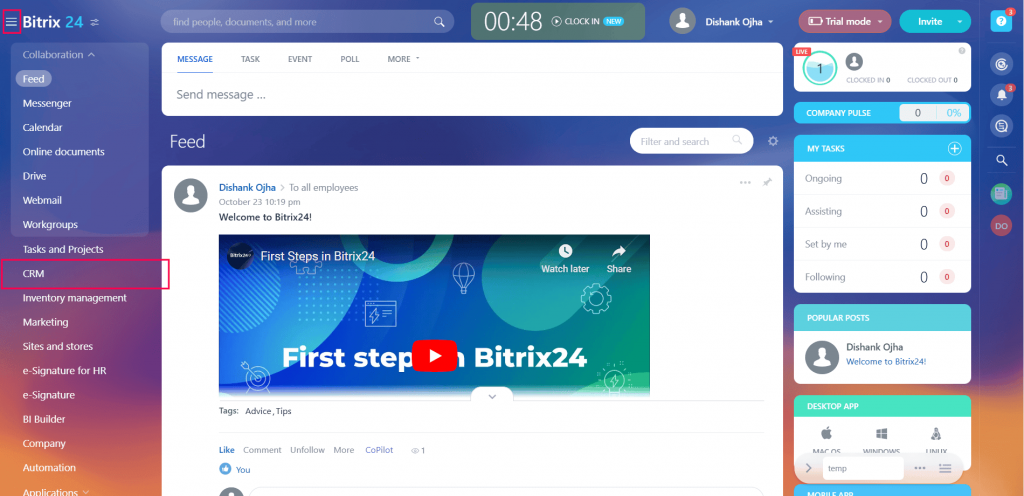Expand the Applications section in sidebar
Image resolution: width=1024 pixels, height=496 pixels.
pyautogui.click(x=56, y=491)
